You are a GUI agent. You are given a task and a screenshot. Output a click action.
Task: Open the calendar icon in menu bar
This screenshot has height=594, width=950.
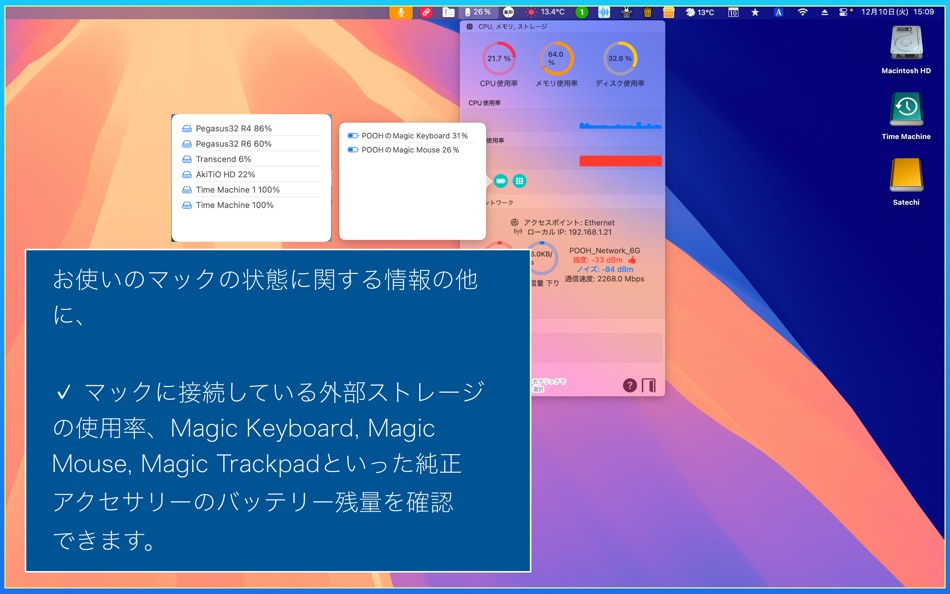733,12
